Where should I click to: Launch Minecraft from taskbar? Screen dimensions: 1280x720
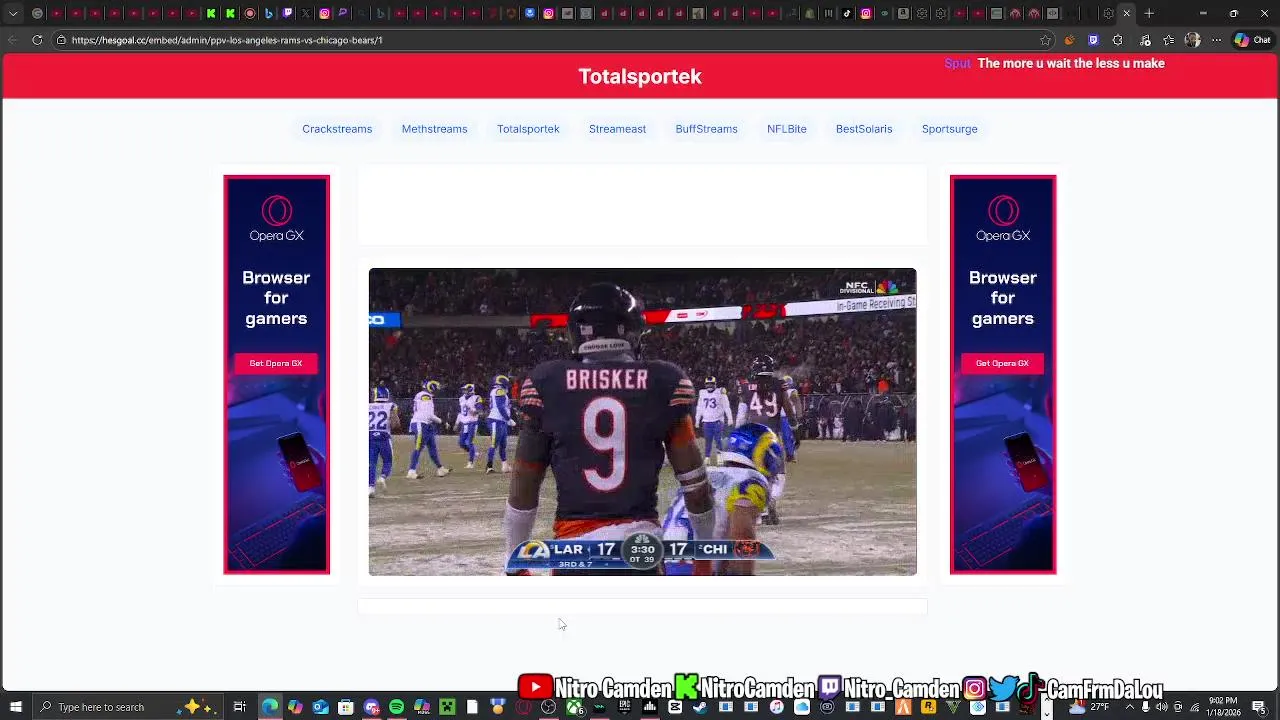click(447, 707)
